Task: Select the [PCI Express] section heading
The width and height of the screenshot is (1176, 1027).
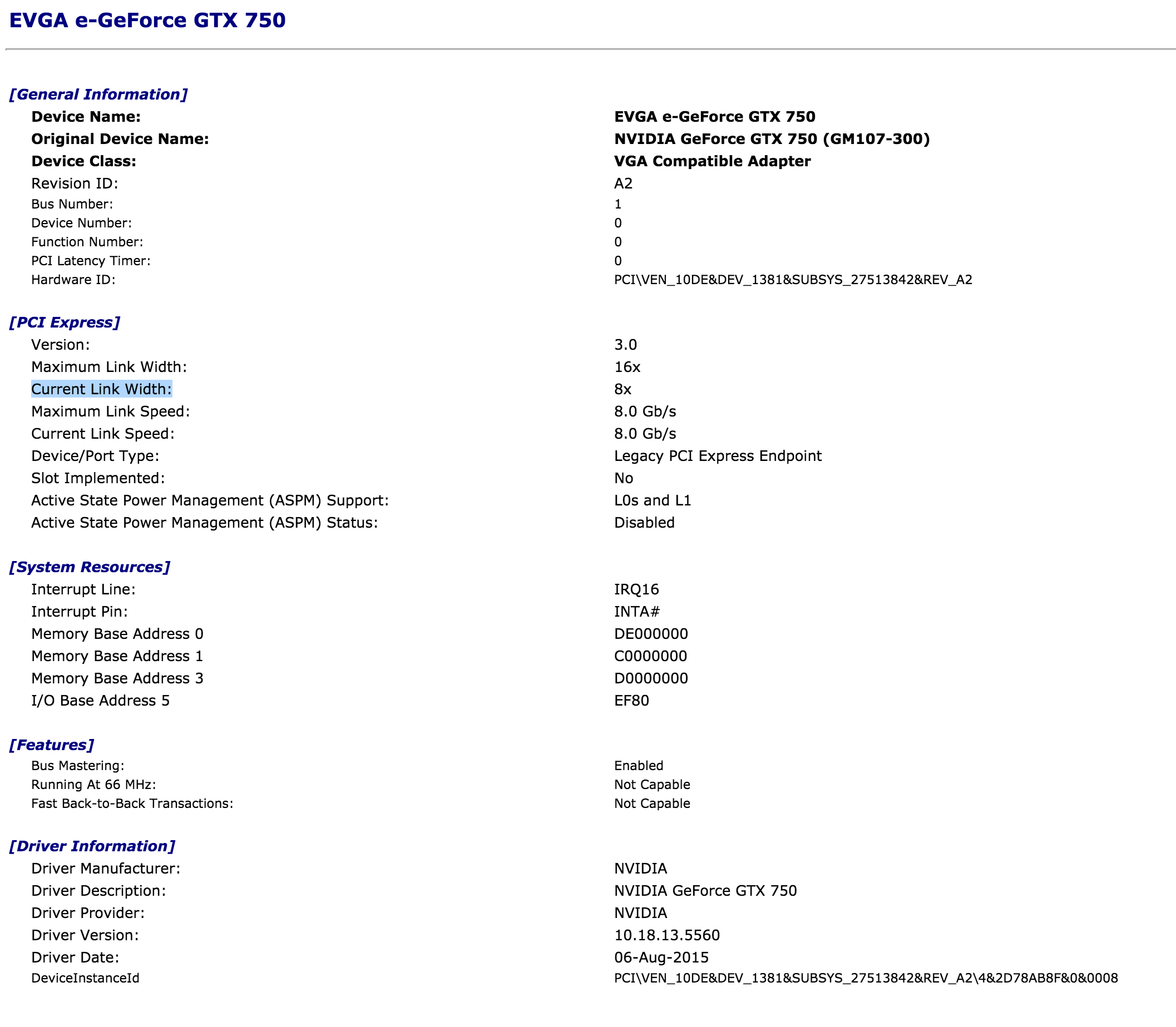Action: 64,322
